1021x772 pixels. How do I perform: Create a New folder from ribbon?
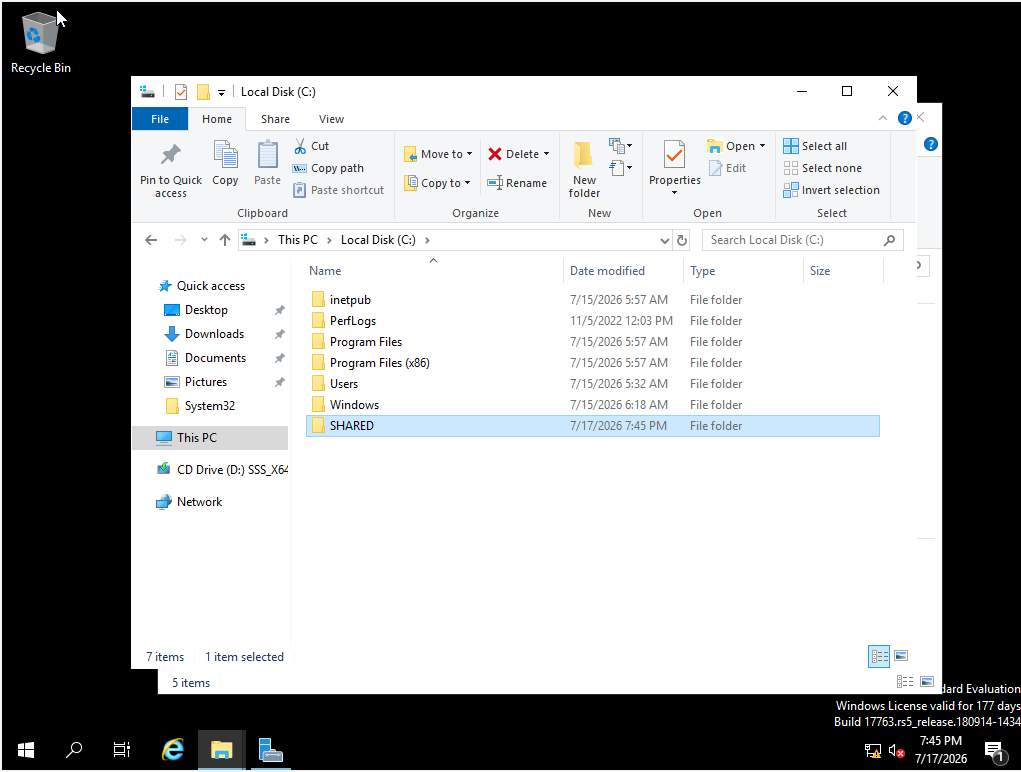coord(584,169)
